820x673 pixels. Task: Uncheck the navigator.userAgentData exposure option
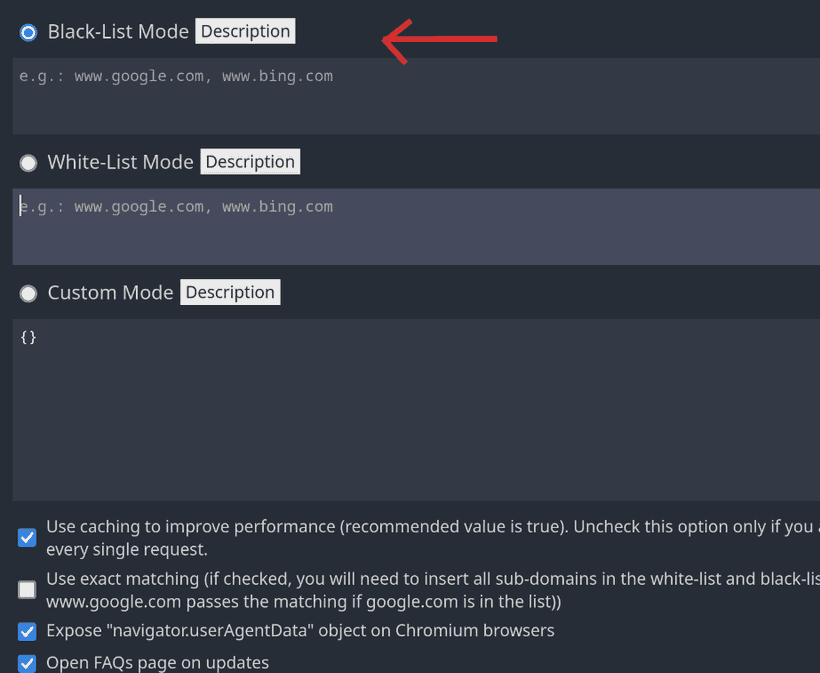tap(26, 631)
